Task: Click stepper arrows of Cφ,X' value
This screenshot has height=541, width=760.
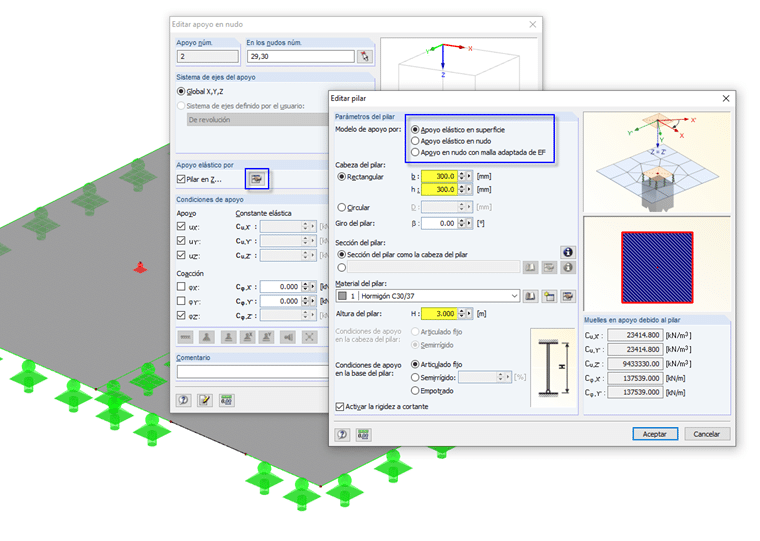Action: (305, 286)
